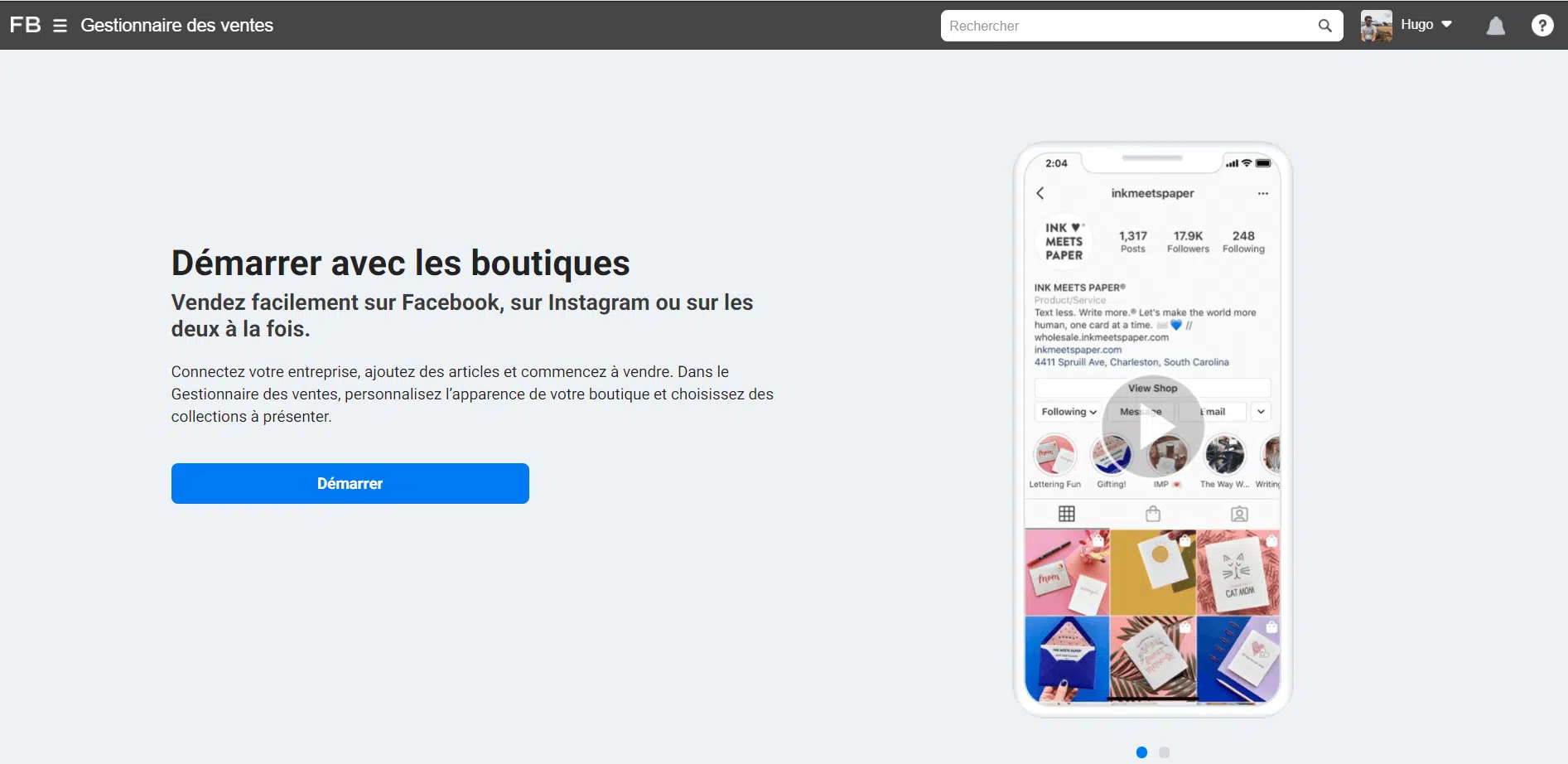Open the Following dropdown in the phone mockup
The height and width of the screenshot is (764, 1568).
(x=1067, y=411)
